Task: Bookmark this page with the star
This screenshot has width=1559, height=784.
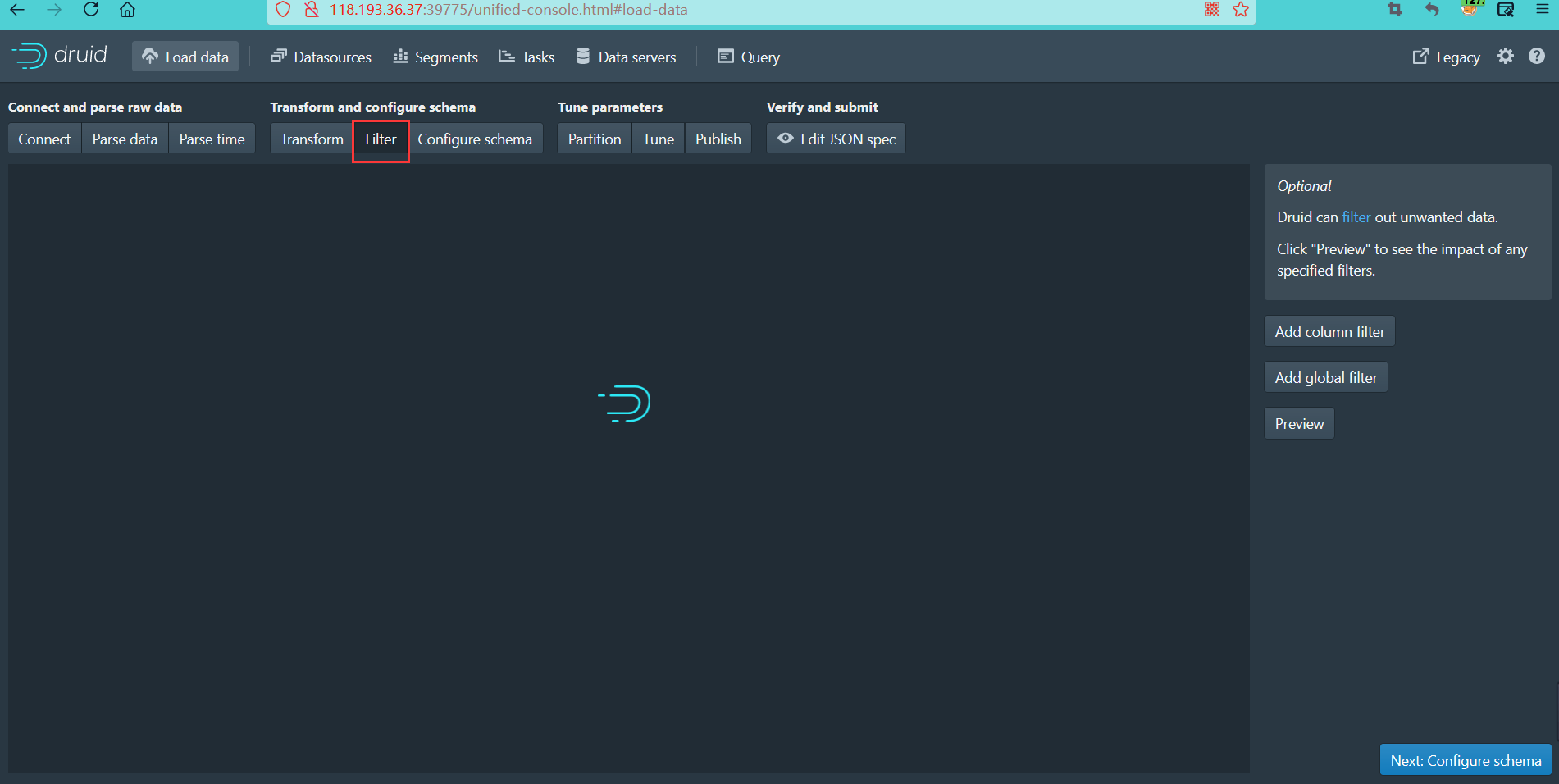Action: click(1241, 9)
